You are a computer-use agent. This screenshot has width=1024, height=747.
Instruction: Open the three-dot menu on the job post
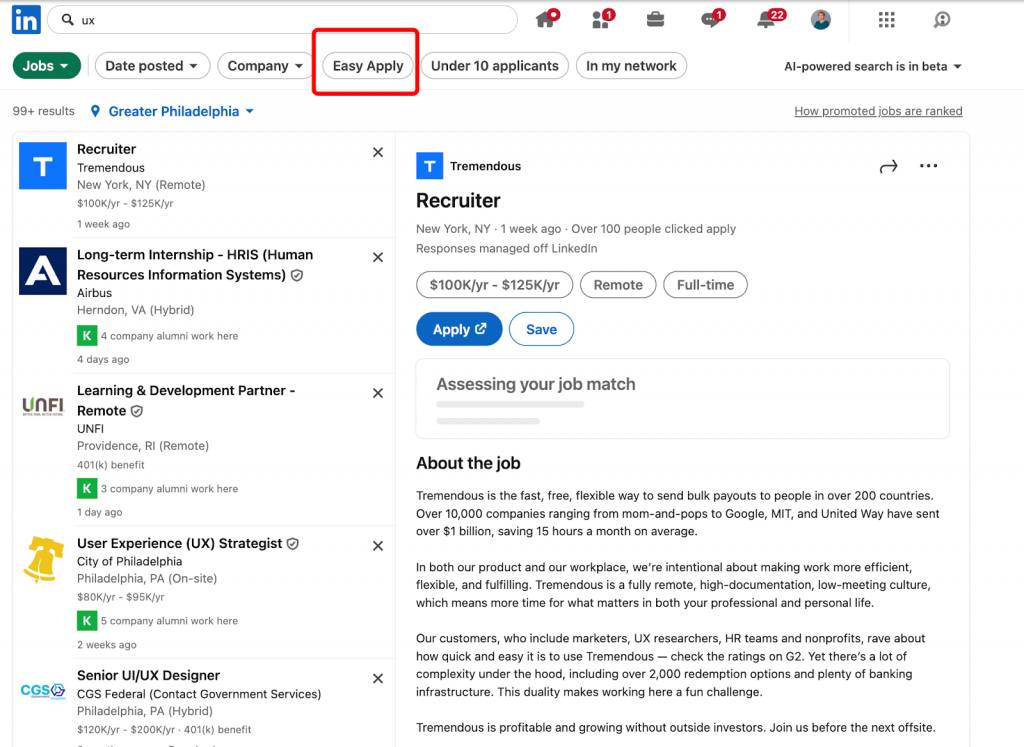click(x=928, y=166)
